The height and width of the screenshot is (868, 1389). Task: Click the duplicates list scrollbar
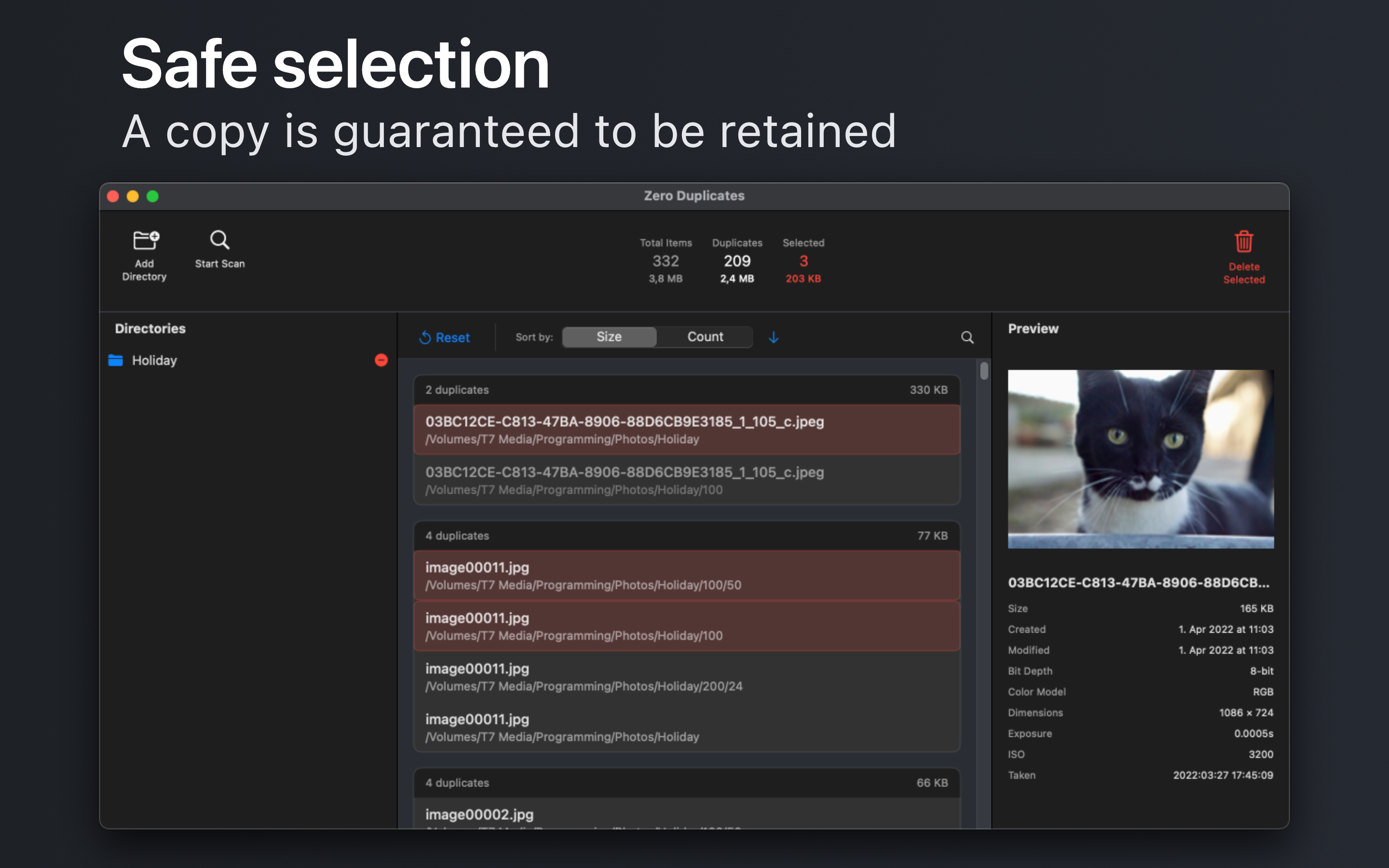pos(984,371)
